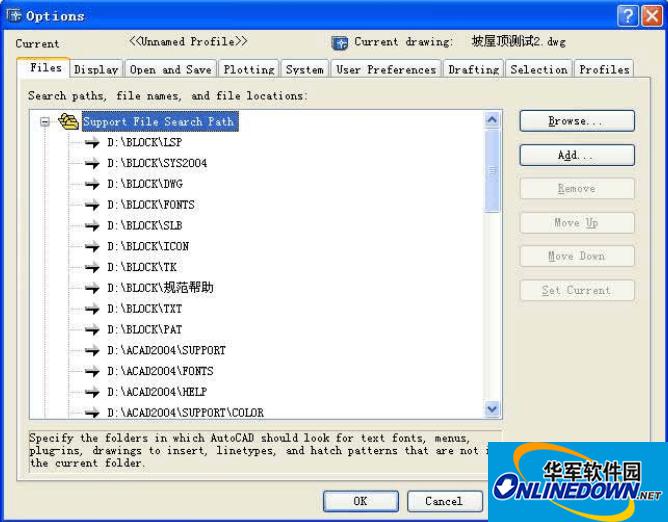This screenshot has width=668, height=522.
Task: Click the arrow icon beside D:\BLOCK\DWG
Action: click(92, 184)
